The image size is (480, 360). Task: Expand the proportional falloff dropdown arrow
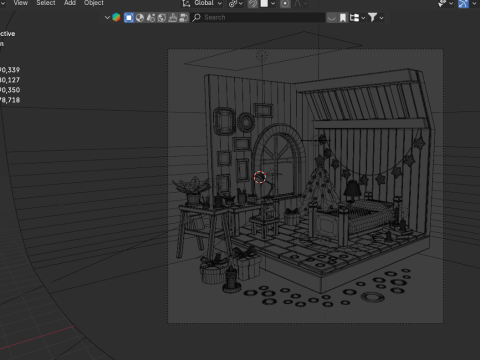[306, 3]
